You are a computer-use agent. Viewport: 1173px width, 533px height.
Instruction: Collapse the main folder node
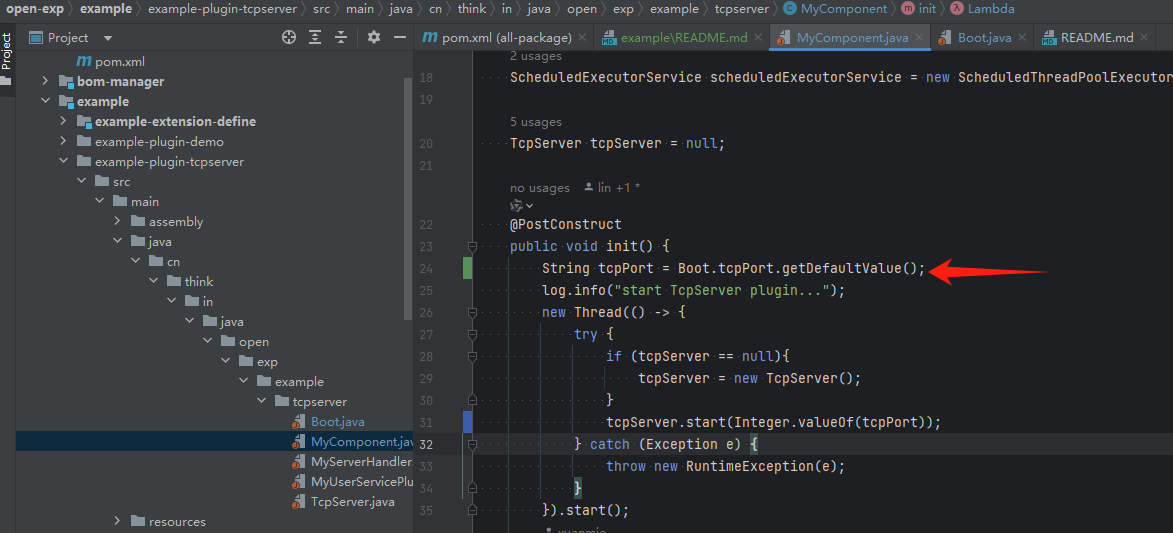point(99,202)
